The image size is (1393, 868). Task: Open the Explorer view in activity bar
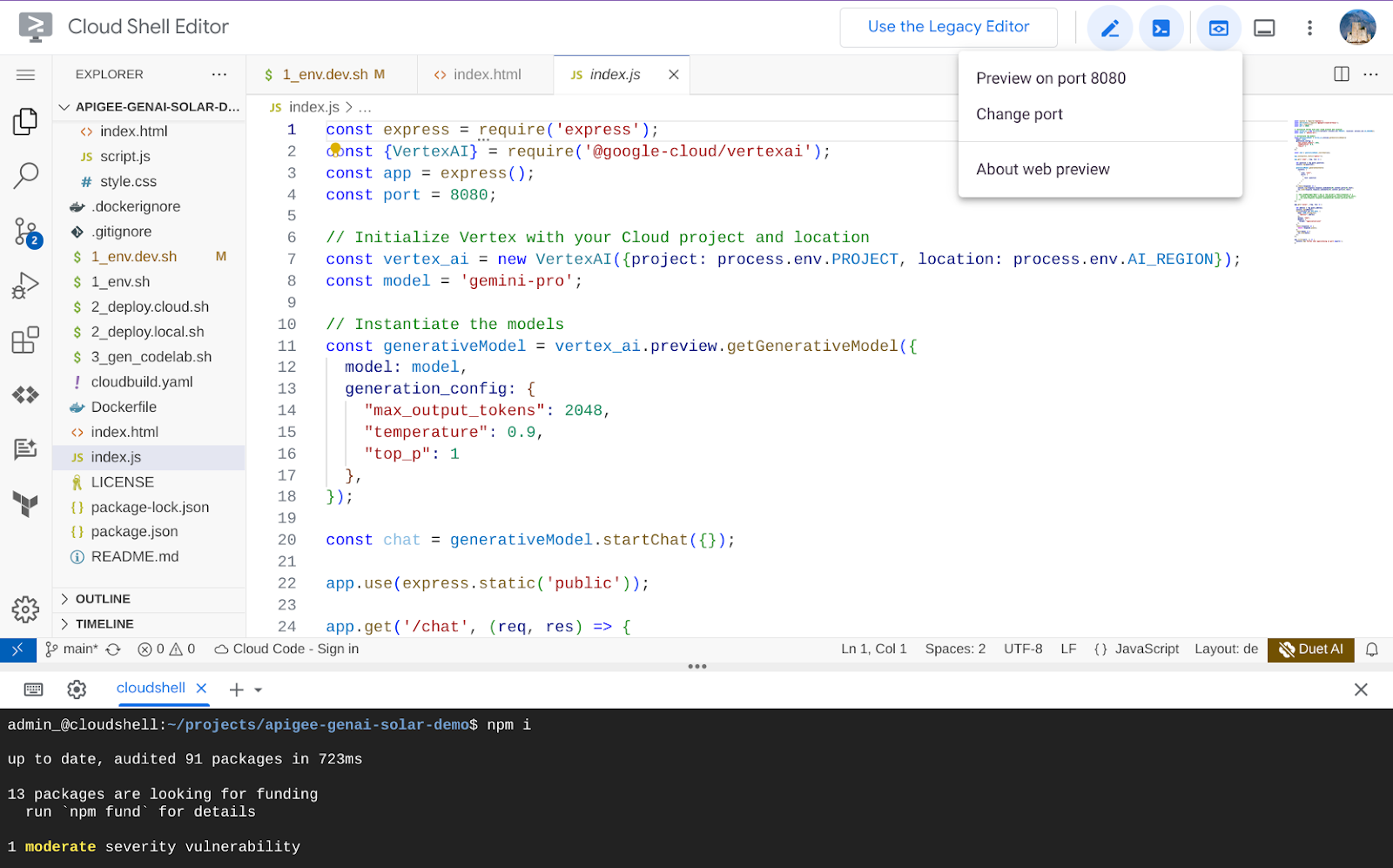[25, 122]
